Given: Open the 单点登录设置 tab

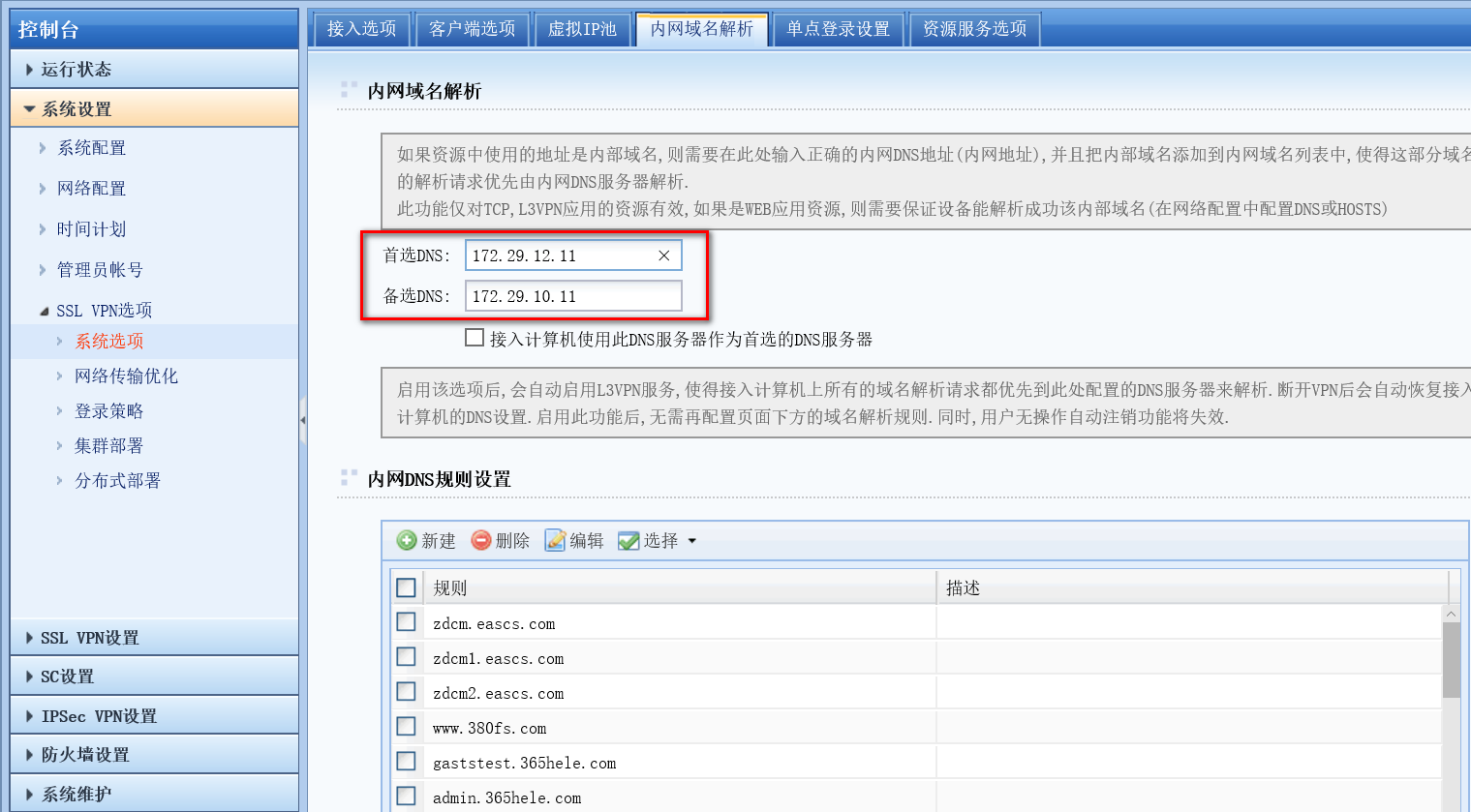Looking at the screenshot, I should pyautogui.click(x=838, y=29).
